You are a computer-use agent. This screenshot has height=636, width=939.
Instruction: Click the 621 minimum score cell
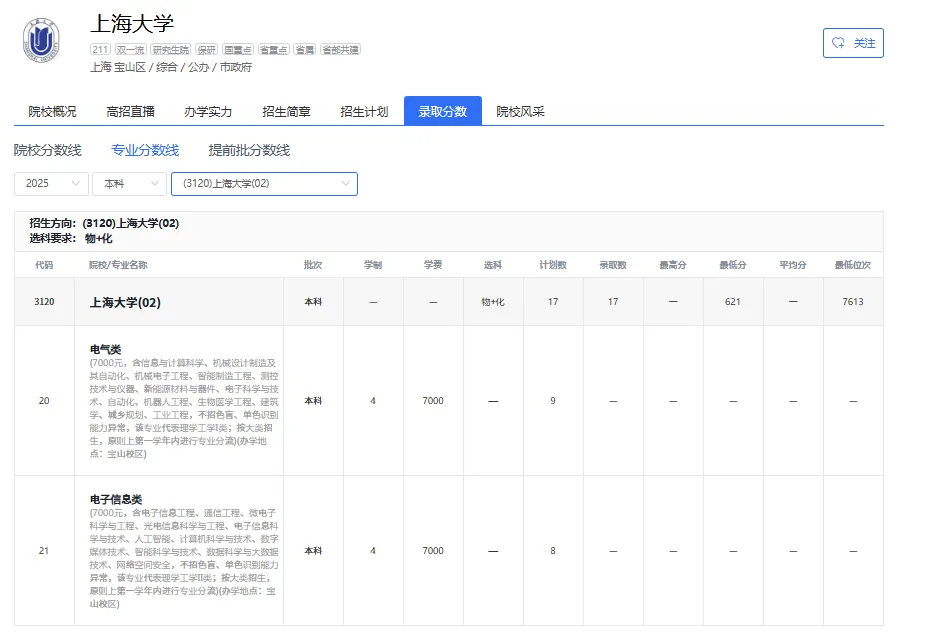(x=733, y=302)
